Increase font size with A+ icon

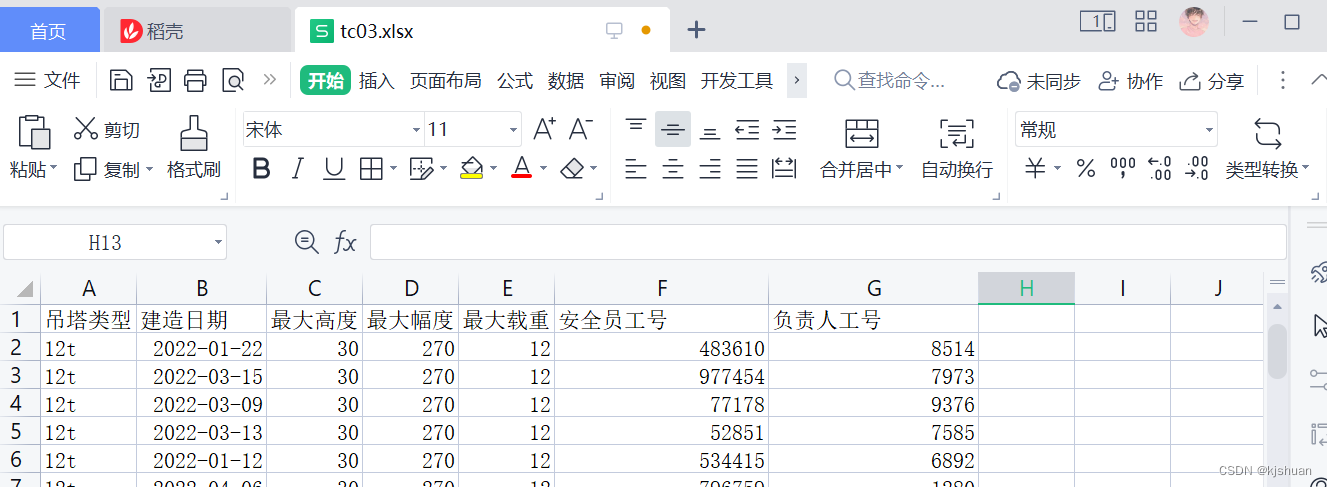[x=544, y=128]
